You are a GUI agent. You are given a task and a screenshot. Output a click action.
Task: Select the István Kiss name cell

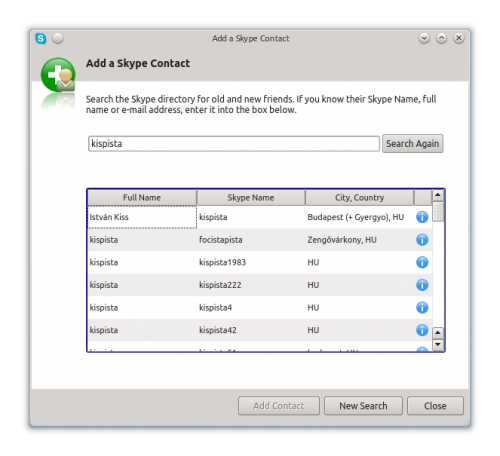(x=142, y=217)
